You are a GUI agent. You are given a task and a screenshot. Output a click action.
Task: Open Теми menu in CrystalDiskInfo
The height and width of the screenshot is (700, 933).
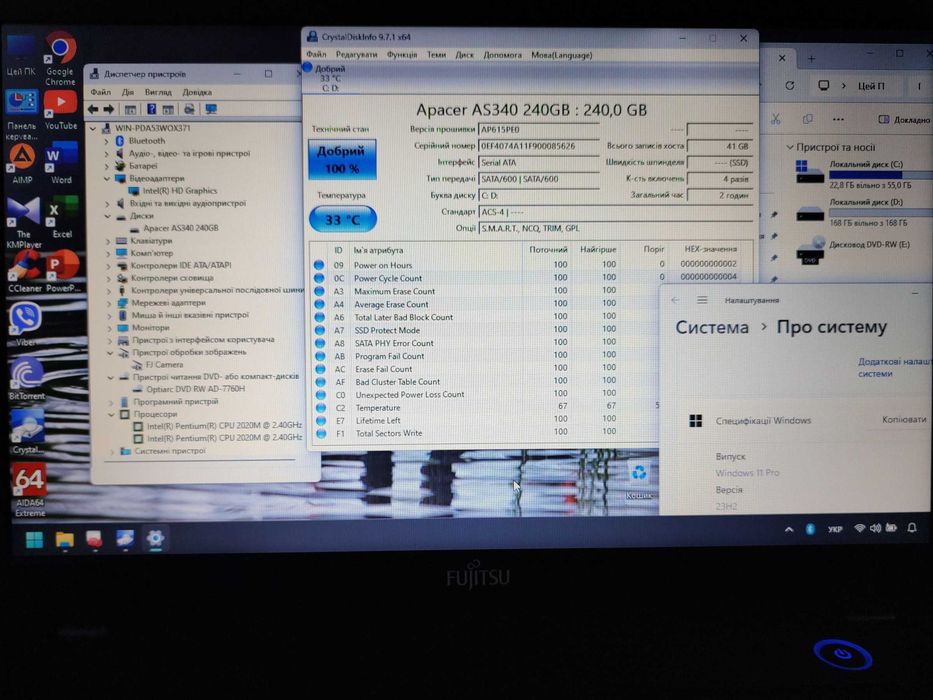pyautogui.click(x=436, y=55)
